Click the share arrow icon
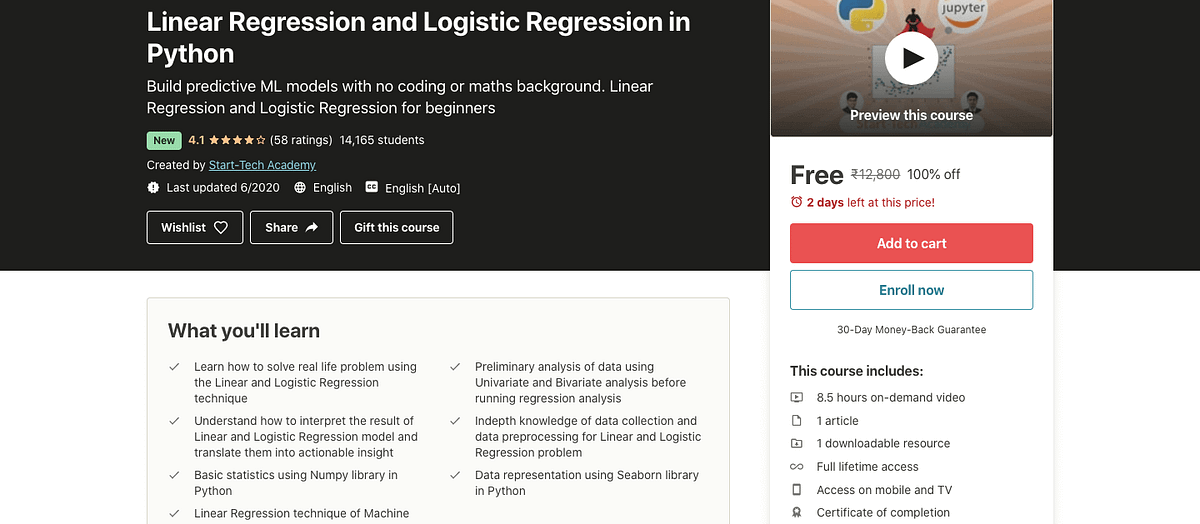This screenshot has width=1200, height=524. click(x=312, y=227)
